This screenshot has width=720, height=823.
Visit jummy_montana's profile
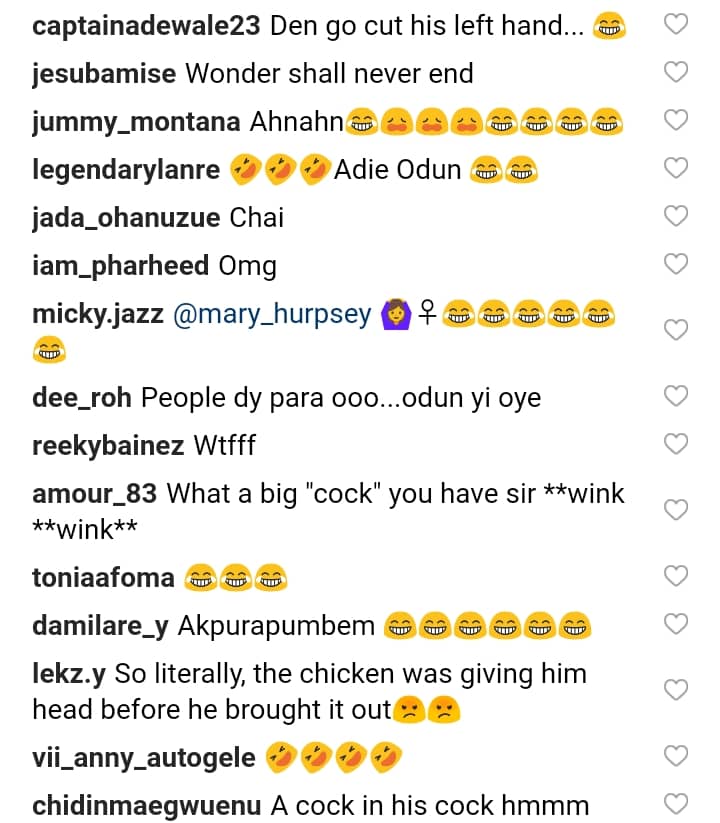tap(136, 122)
